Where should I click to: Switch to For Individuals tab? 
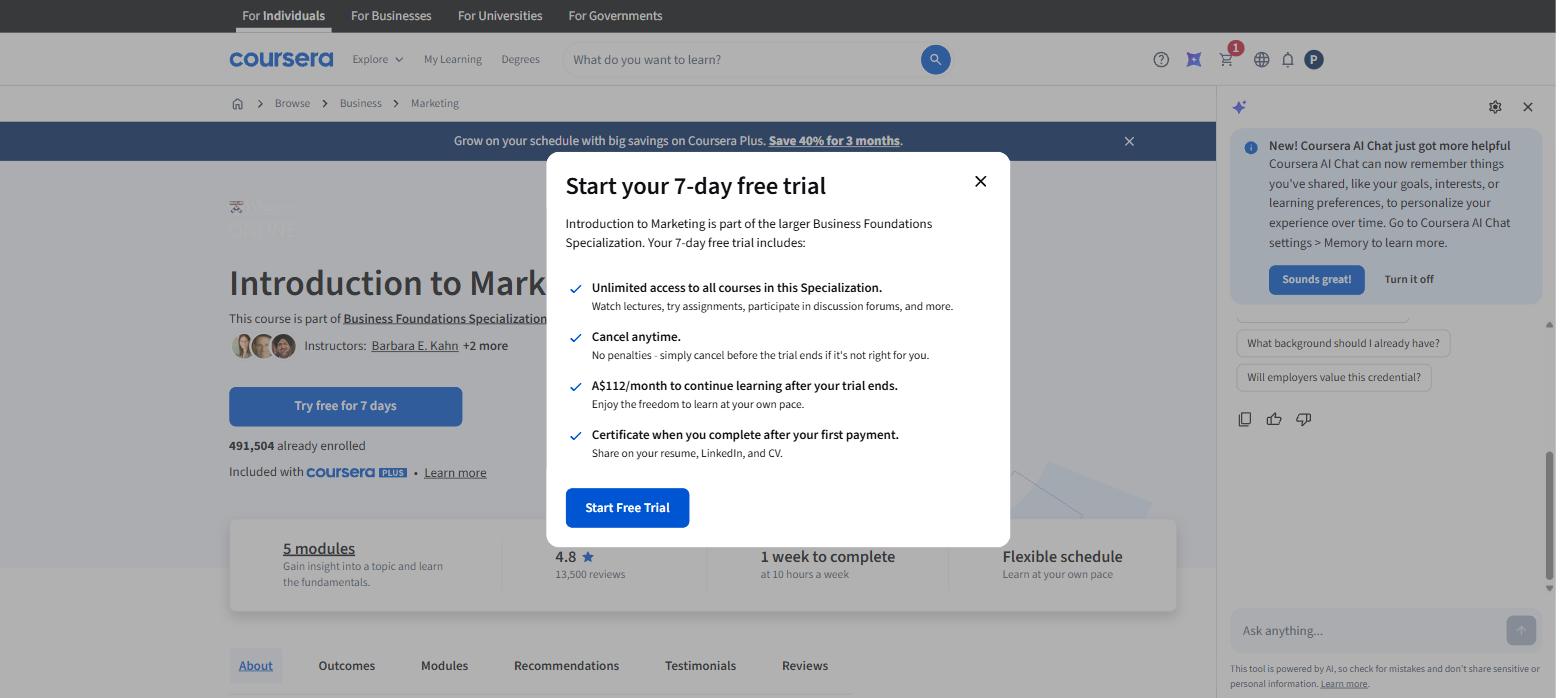click(283, 16)
